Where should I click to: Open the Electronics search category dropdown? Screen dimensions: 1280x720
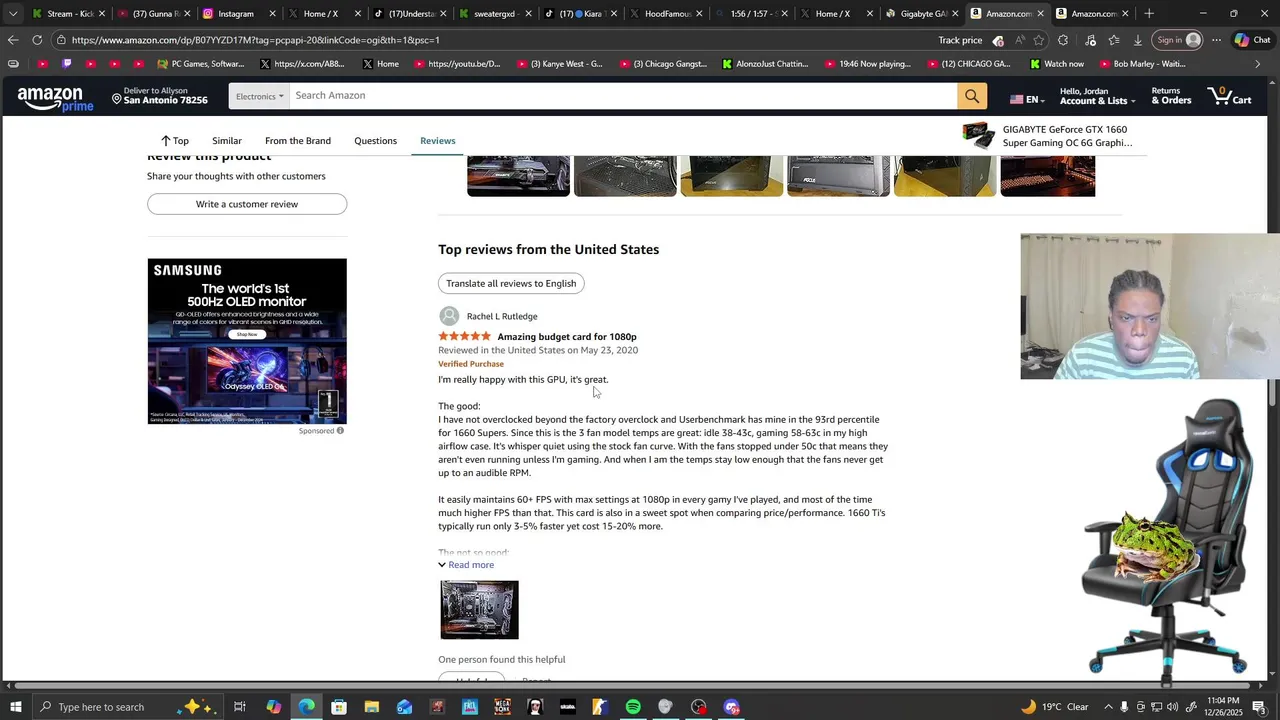pos(259,96)
